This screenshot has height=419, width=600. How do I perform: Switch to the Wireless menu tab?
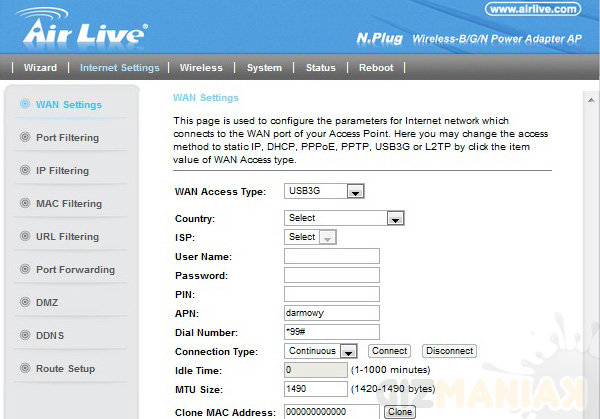click(201, 68)
